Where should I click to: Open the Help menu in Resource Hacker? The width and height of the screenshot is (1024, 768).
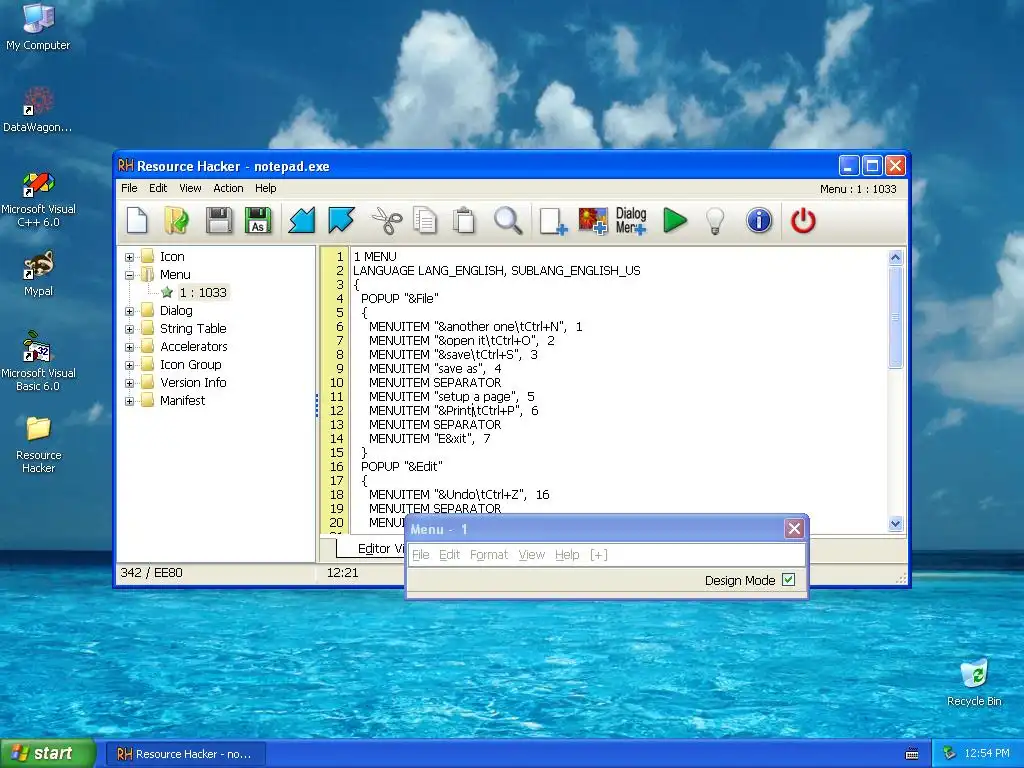266,188
